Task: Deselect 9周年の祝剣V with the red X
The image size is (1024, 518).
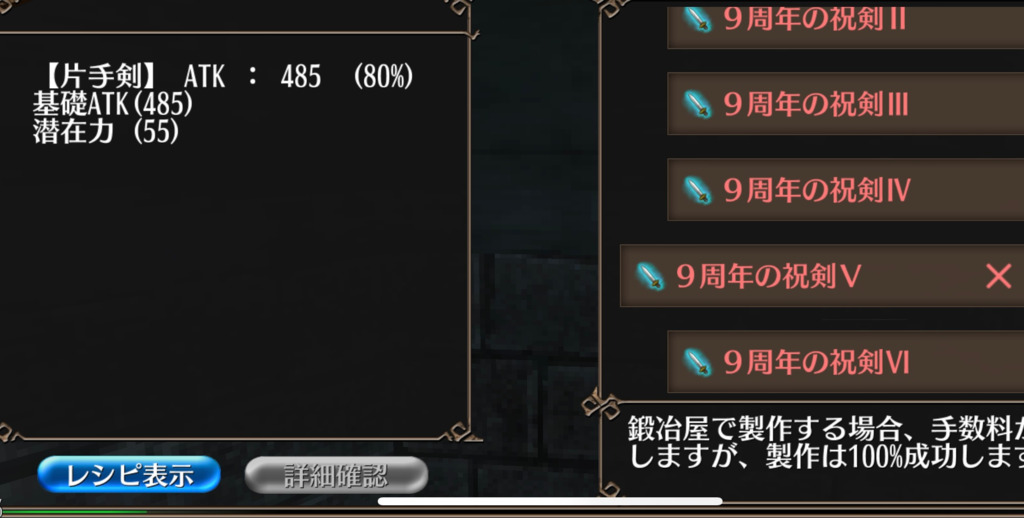Action: [999, 276]
